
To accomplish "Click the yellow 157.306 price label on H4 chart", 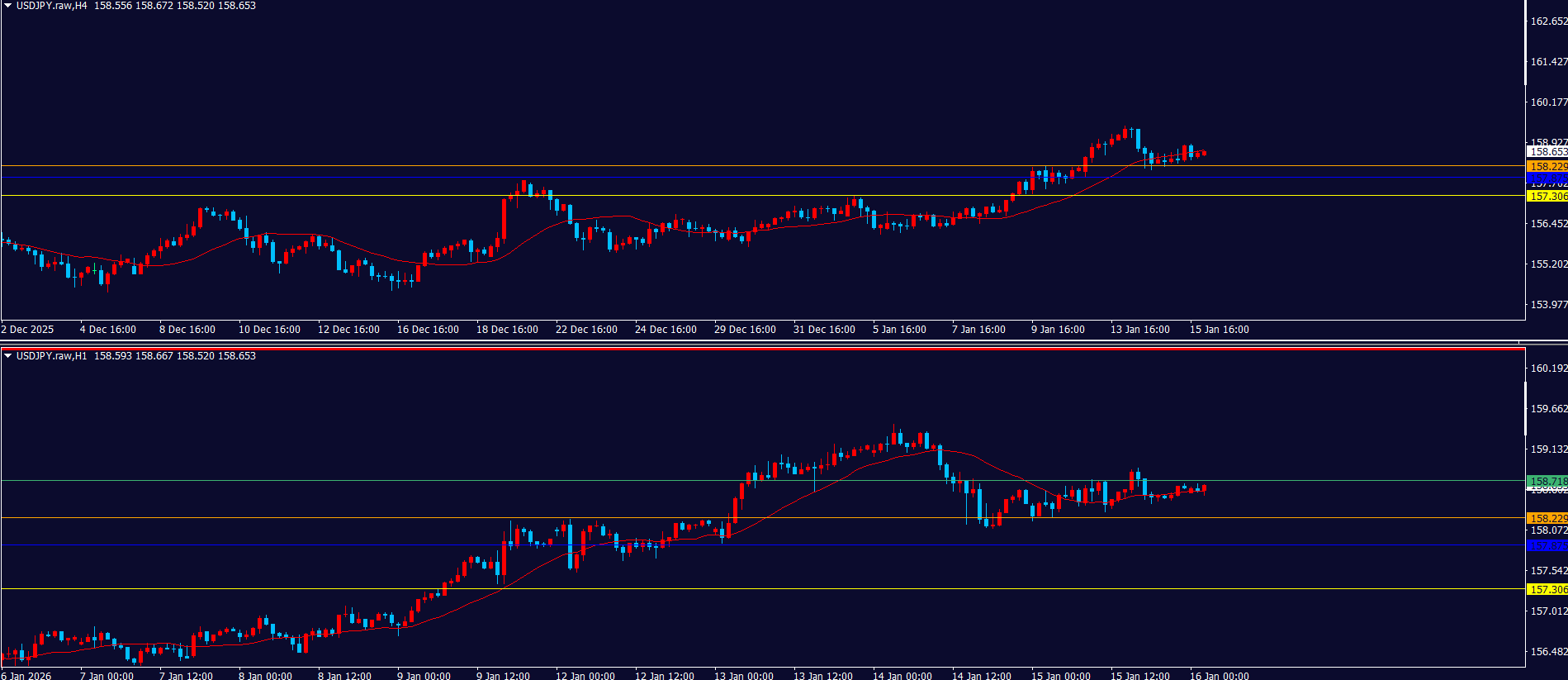I will click(1547, 197).
